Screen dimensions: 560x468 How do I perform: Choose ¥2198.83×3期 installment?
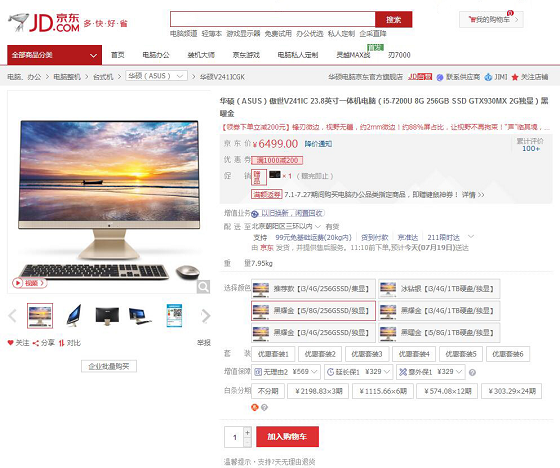tap(318, 391)
